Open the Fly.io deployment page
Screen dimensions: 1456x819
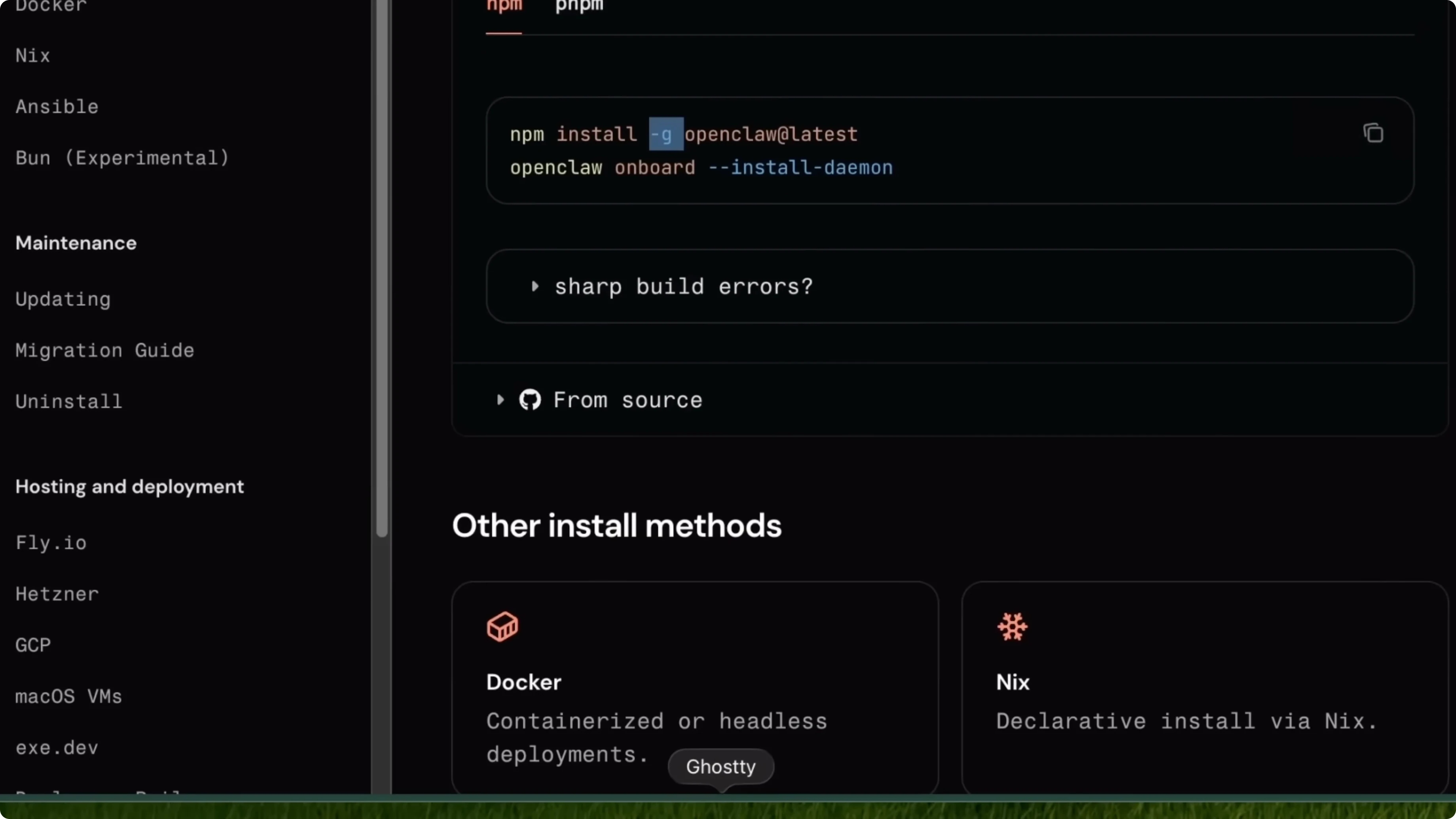coord(51,542)
